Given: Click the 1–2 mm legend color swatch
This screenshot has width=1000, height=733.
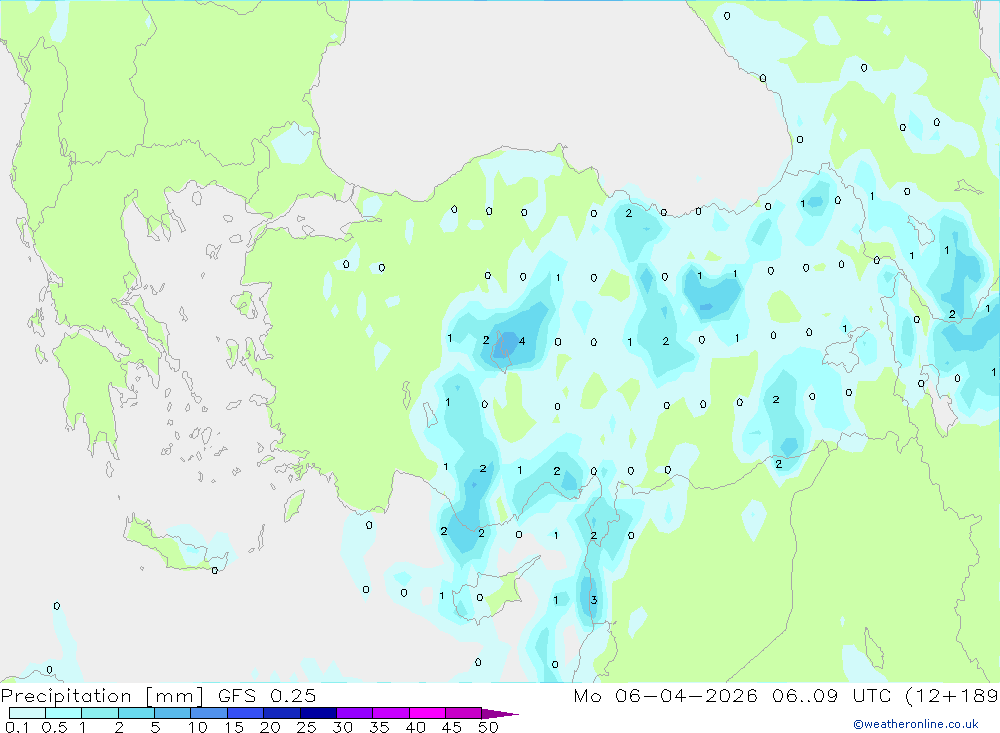Looking at the screenshot, I should point(100,713).
